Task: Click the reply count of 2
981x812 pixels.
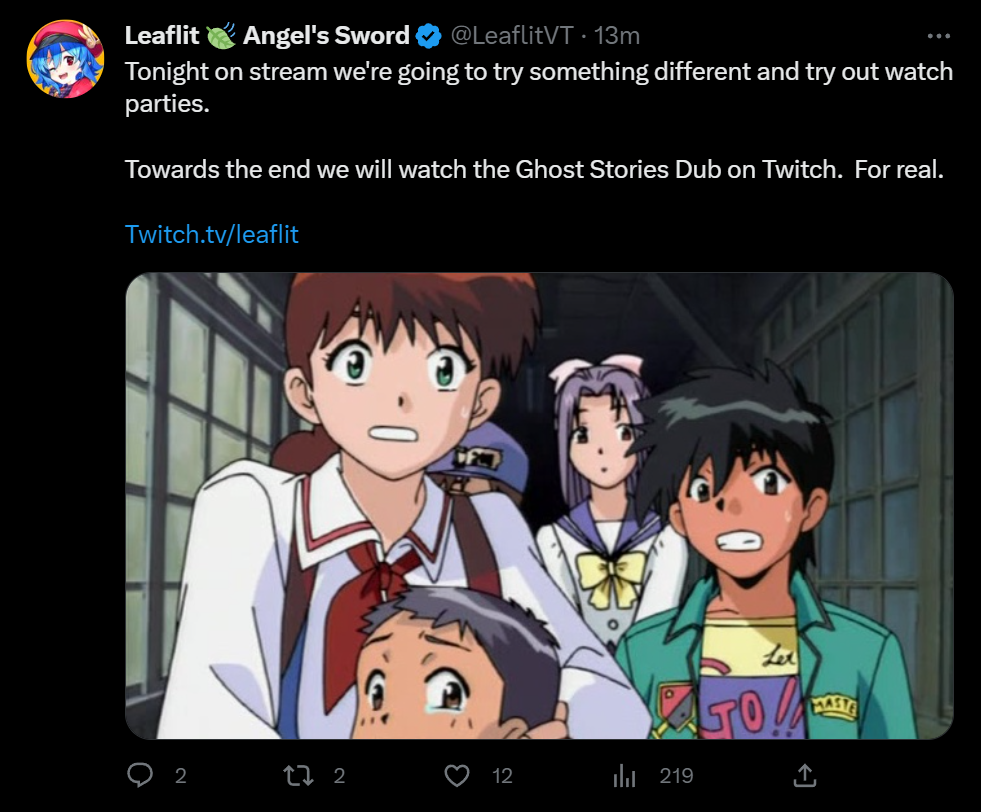Action: pos(181,776)
